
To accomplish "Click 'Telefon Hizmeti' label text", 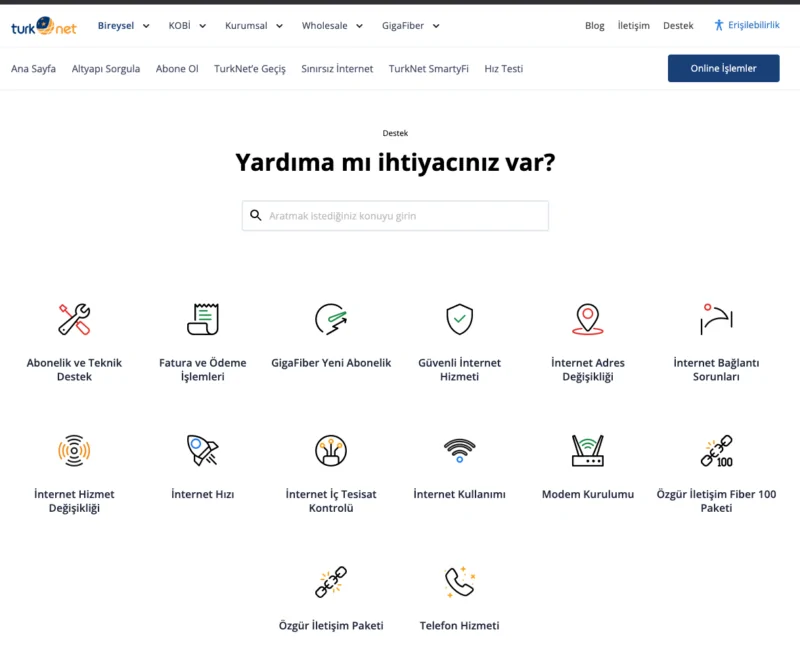I will pyautogui.click(x=460, y=625).
